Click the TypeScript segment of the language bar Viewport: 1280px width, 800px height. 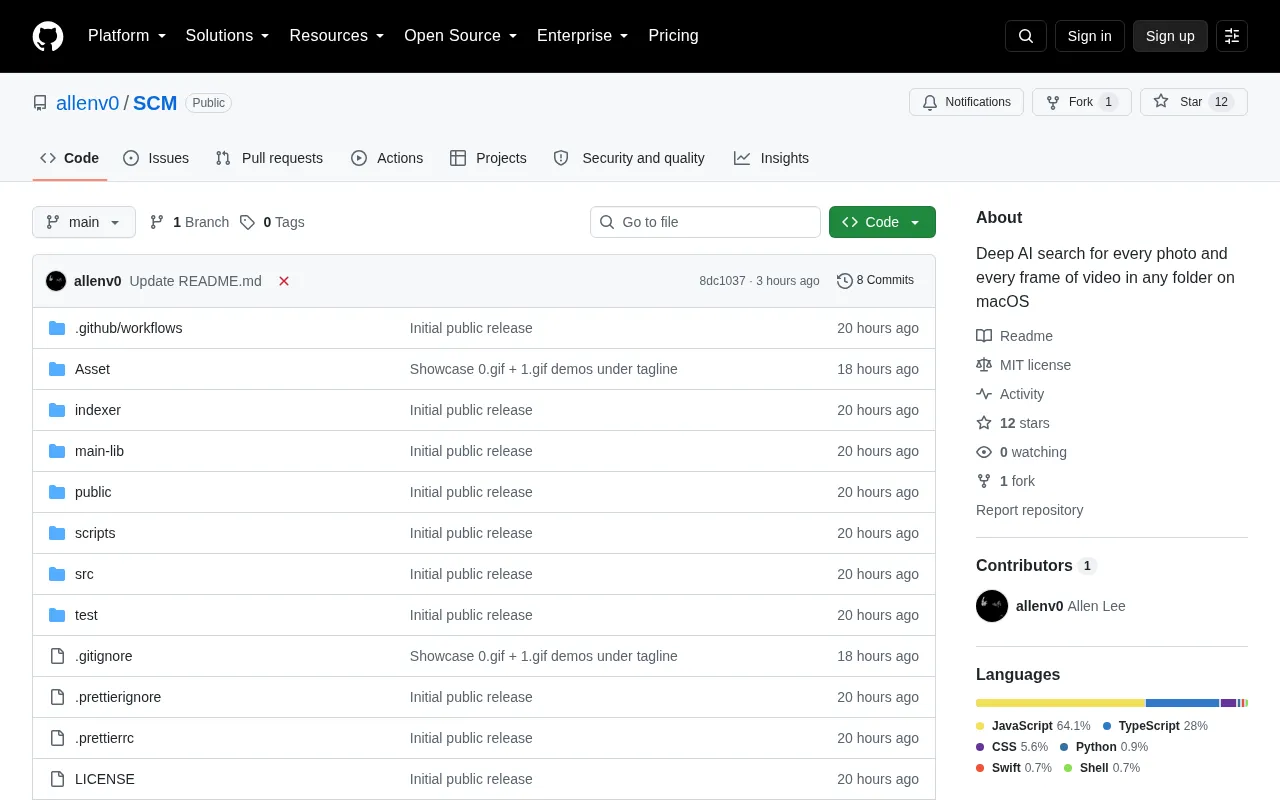pyautogui.click(x=1183, y=703)
